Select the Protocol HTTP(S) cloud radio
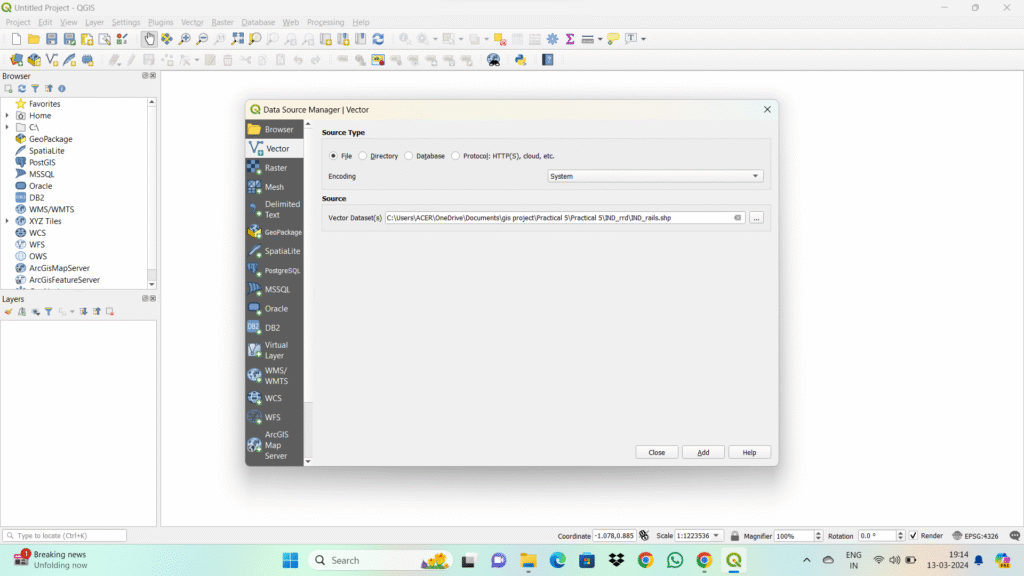 tap(456, 156)
